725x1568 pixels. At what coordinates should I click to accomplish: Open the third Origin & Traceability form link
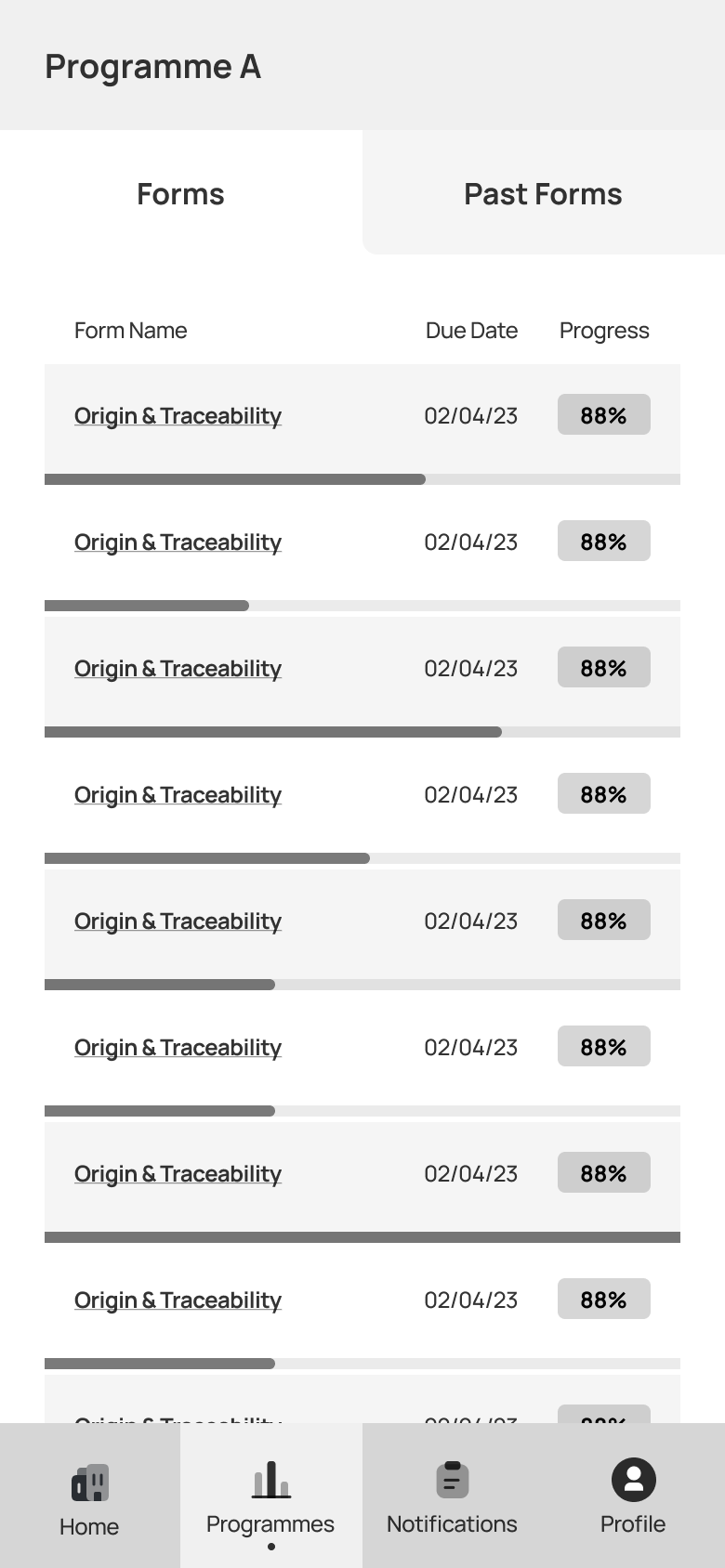[178, 669]
